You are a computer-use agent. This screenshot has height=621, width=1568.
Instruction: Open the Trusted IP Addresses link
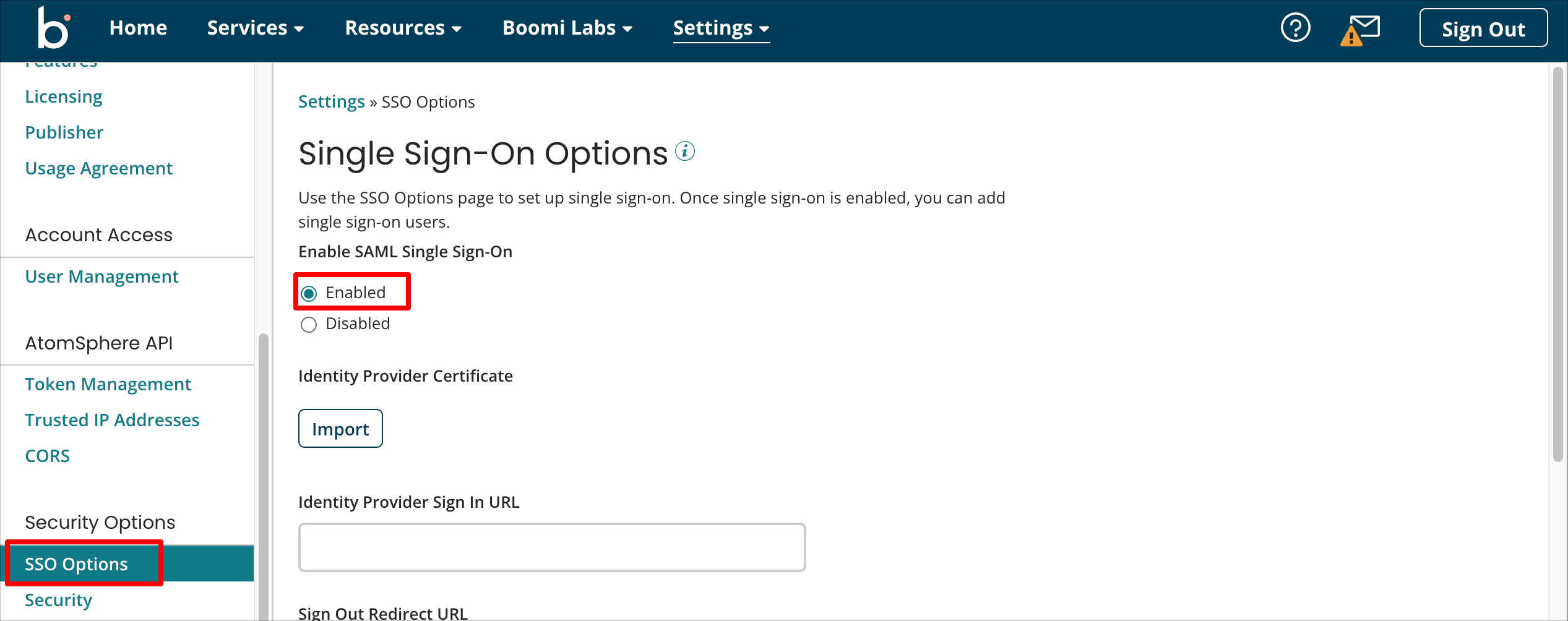coord(112,420)
